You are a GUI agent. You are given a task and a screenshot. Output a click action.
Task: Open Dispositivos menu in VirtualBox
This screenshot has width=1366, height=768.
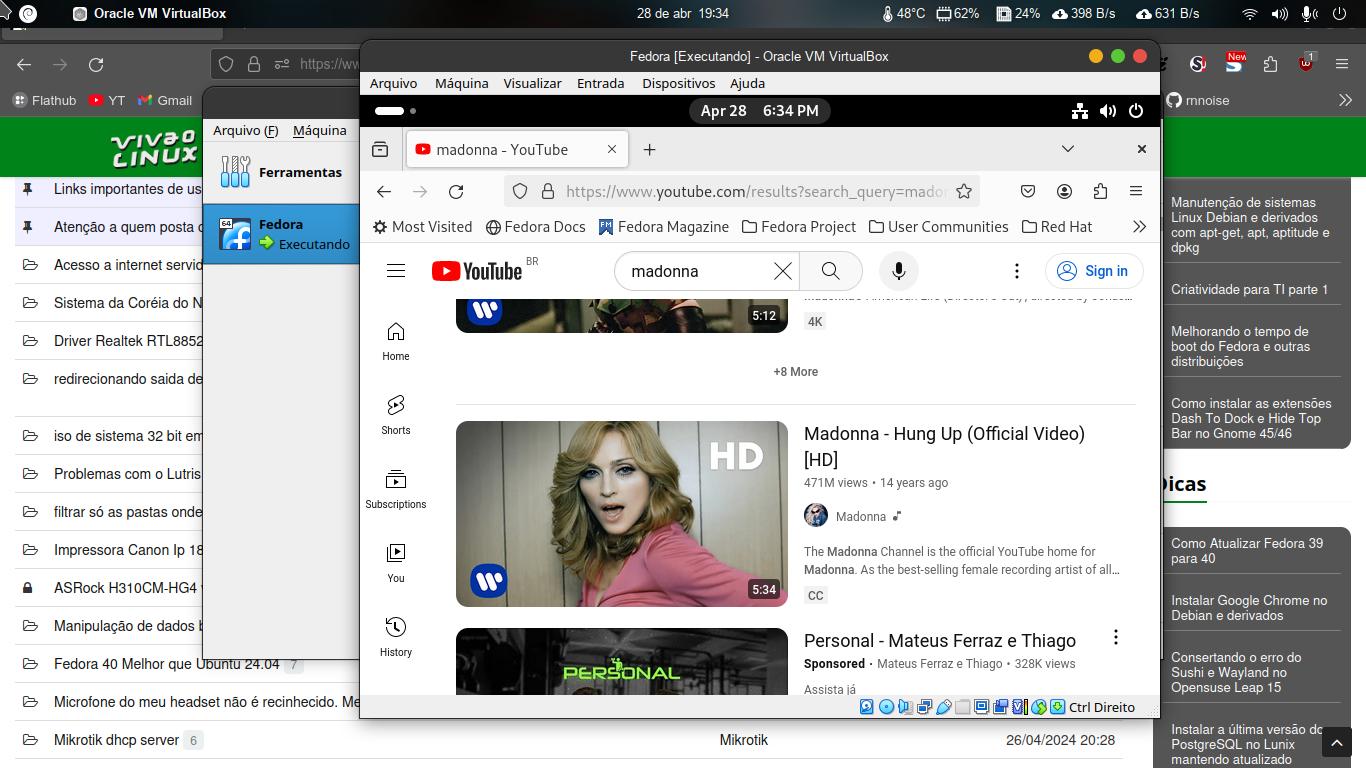[679, 83]
